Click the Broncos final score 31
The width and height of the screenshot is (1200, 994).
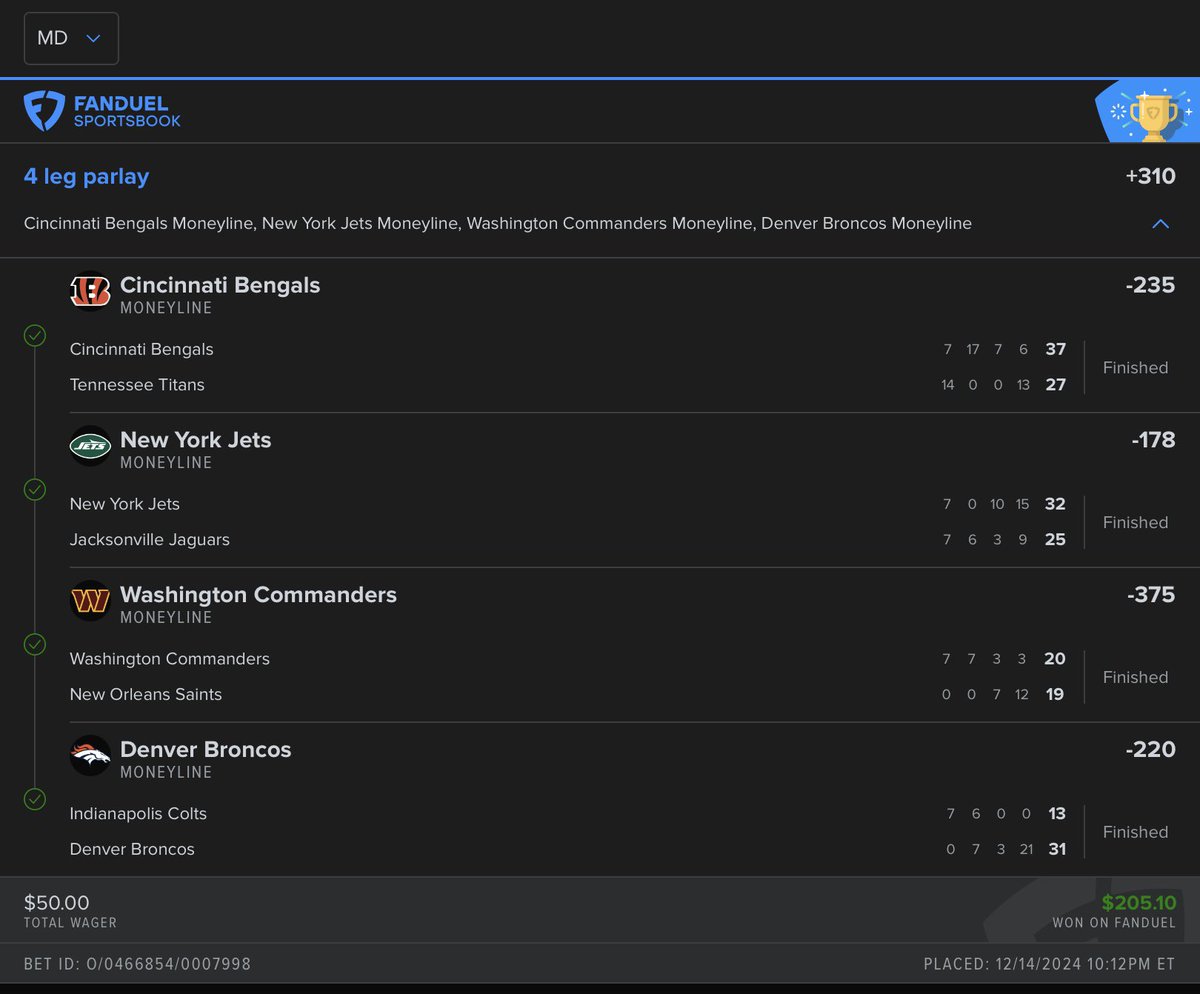tap(1056, 849)
